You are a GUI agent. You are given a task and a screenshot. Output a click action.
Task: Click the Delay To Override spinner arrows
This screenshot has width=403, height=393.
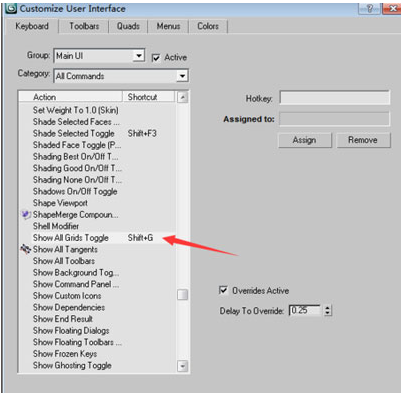click(328, 310)
